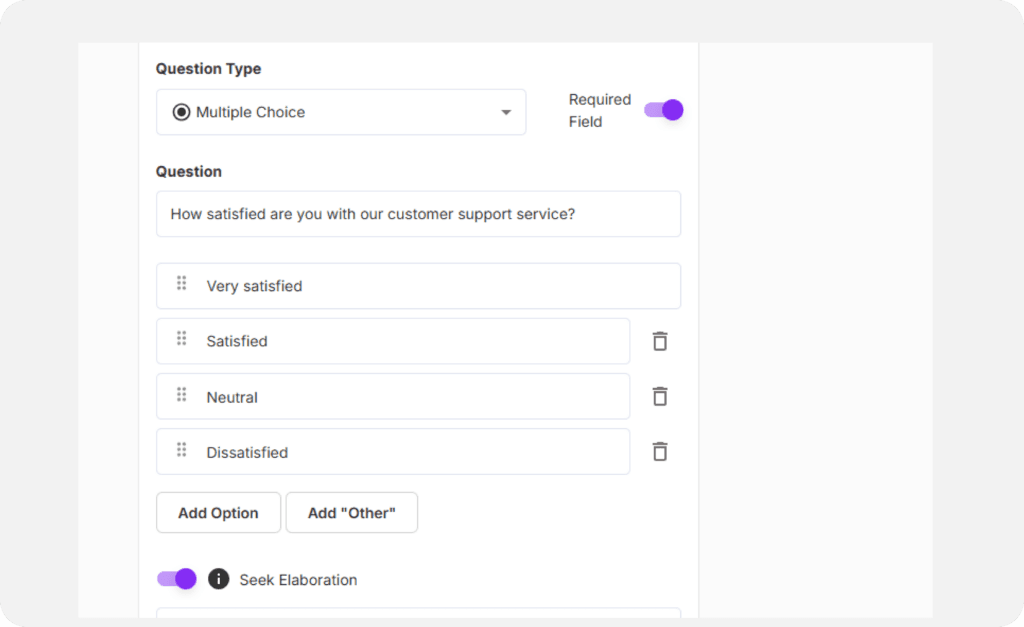Click the Add Option button
1024x627 pixels.
click(x=218, y=513)
